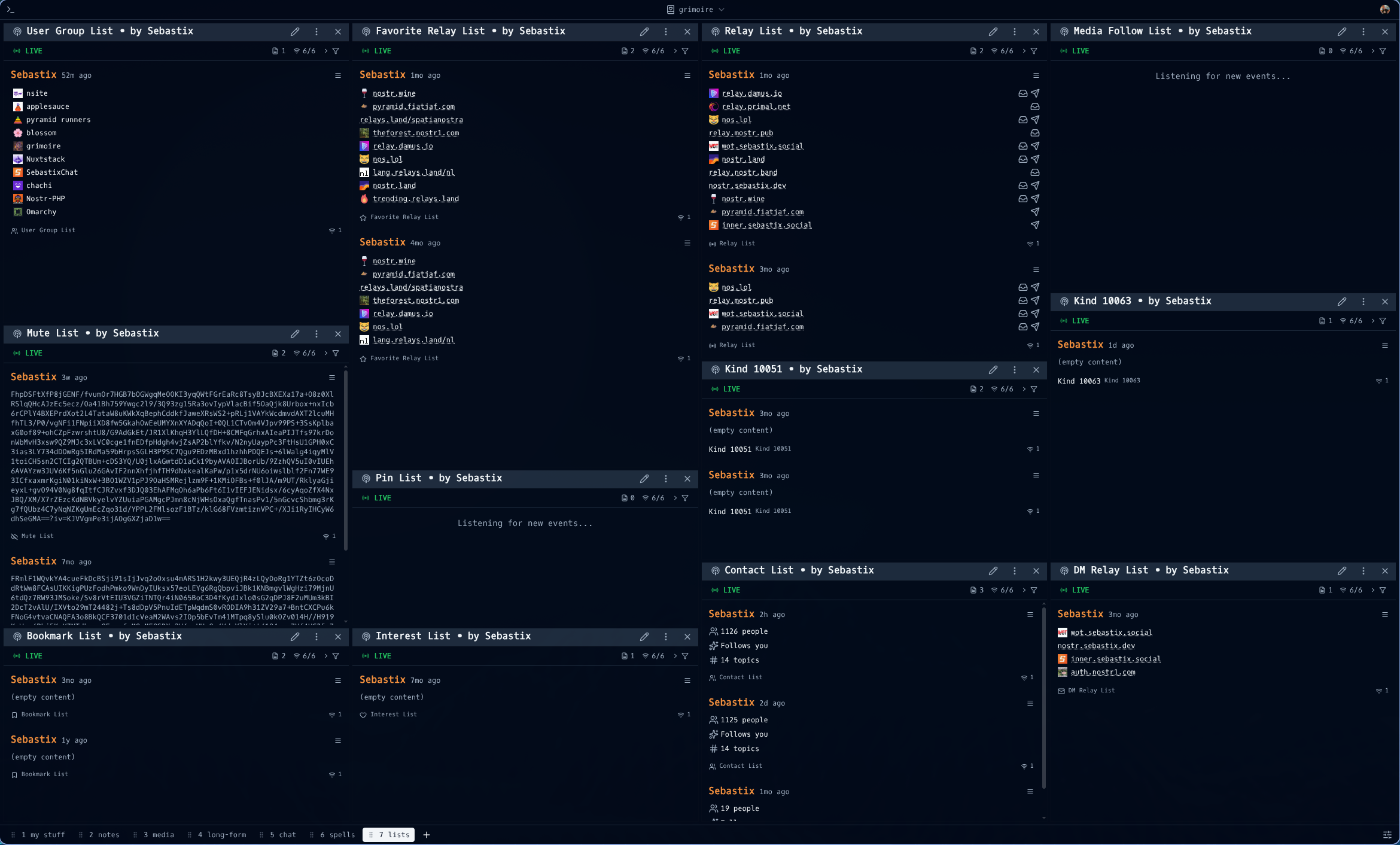This screenshot has height=845, width=1400.
Task: Toggle LIVE indicator in Media Follow List panel
Action: click(1075, 51)
